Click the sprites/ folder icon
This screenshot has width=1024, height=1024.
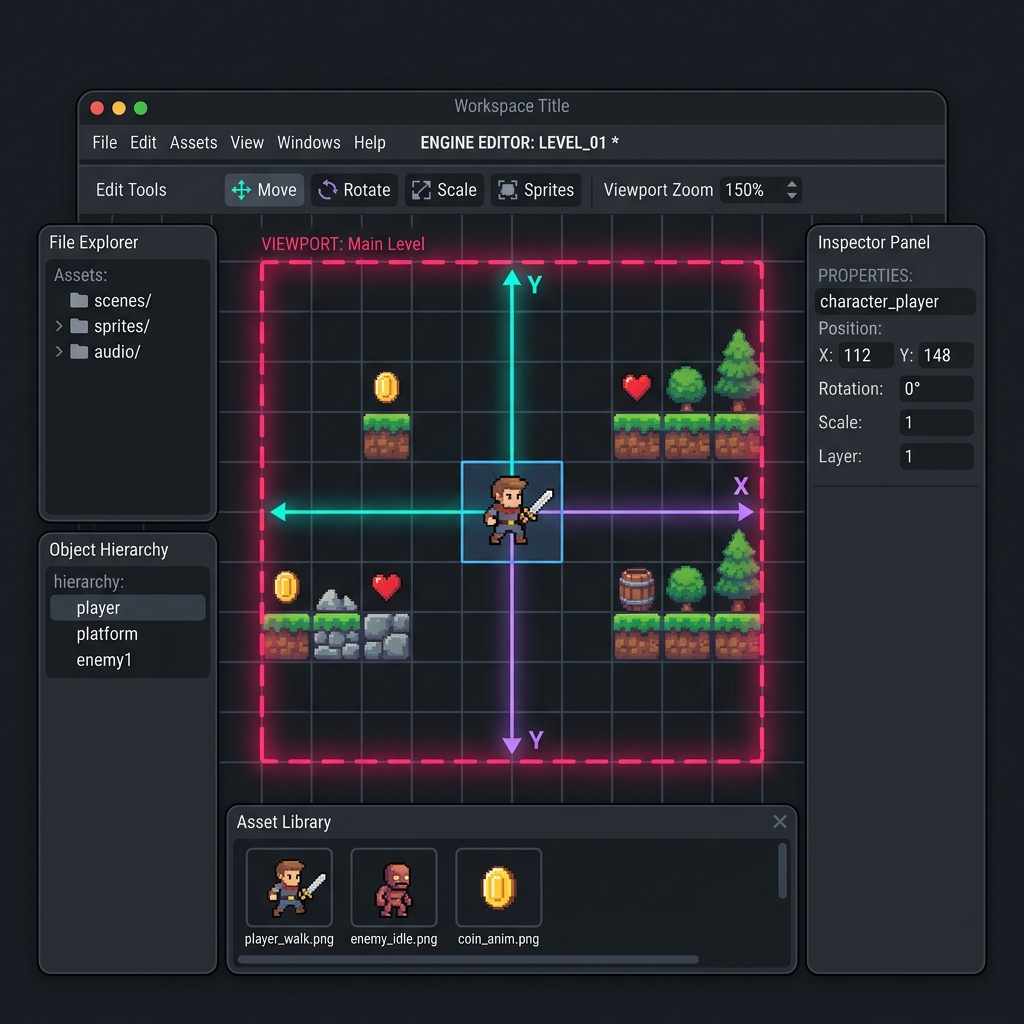point(79,326)
